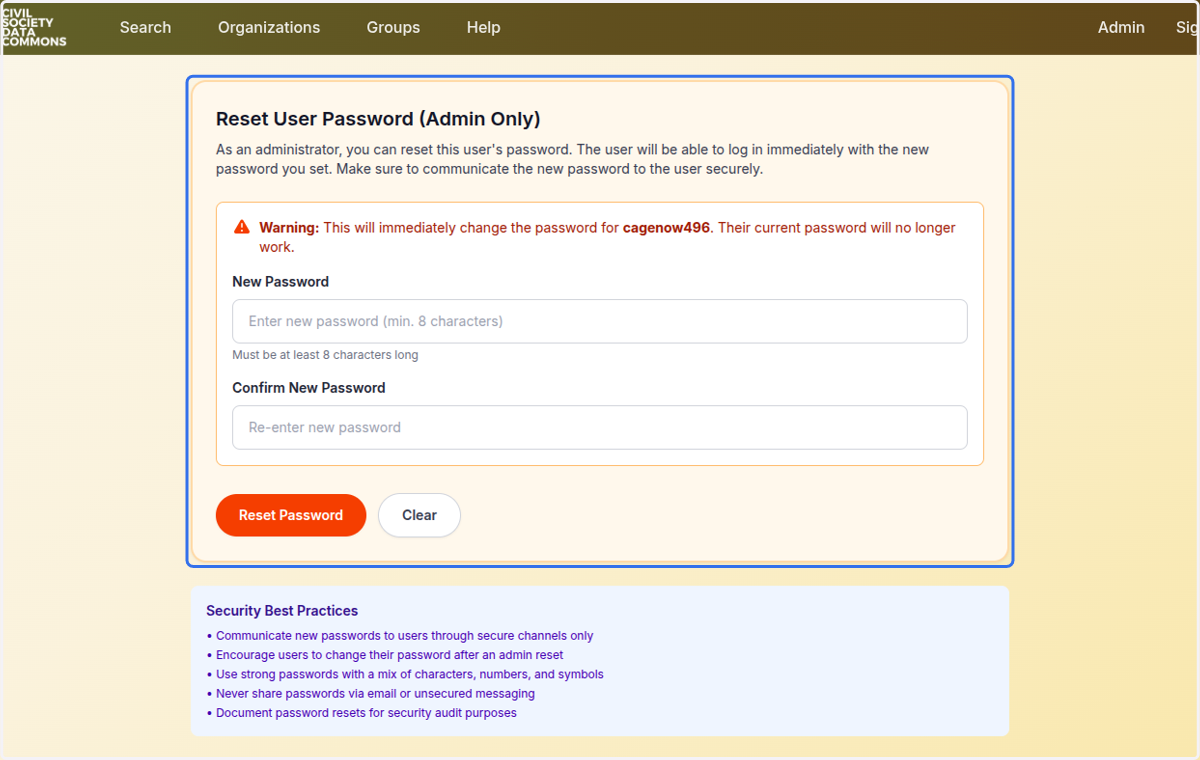This screenshot has height=760, width=1200.
Task: Click 'Never share passwords via email' bullet
Action: [371, 694]
